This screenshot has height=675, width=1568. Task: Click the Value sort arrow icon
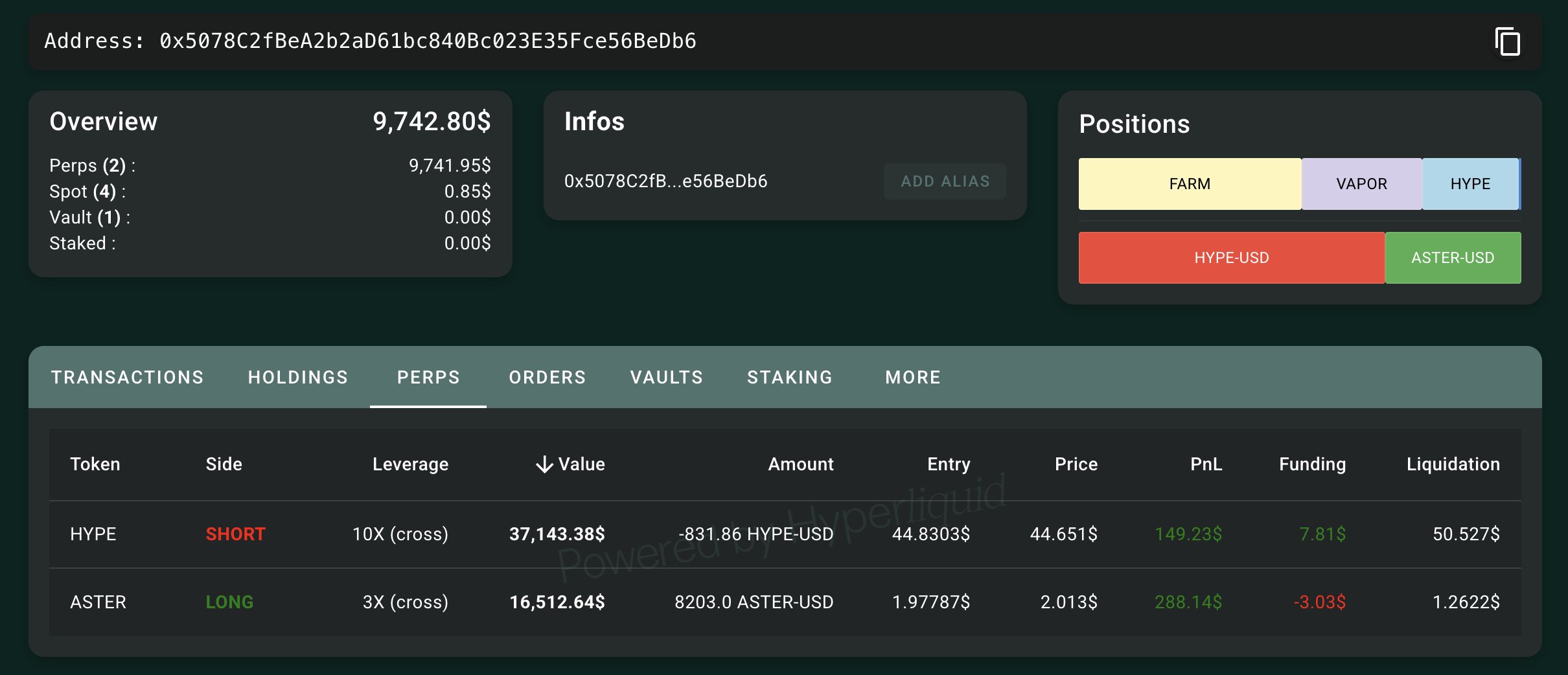544,464
